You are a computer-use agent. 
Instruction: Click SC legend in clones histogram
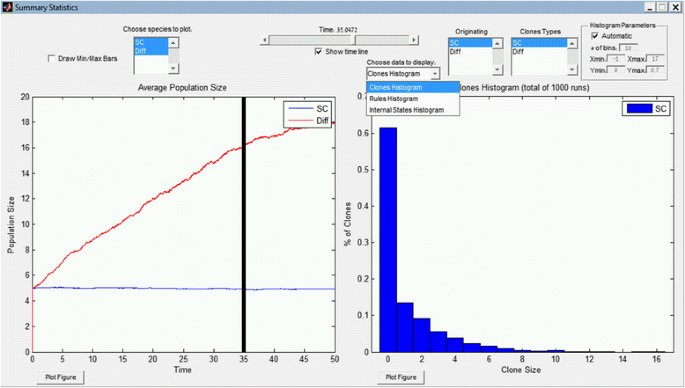[x=646, y=108]
